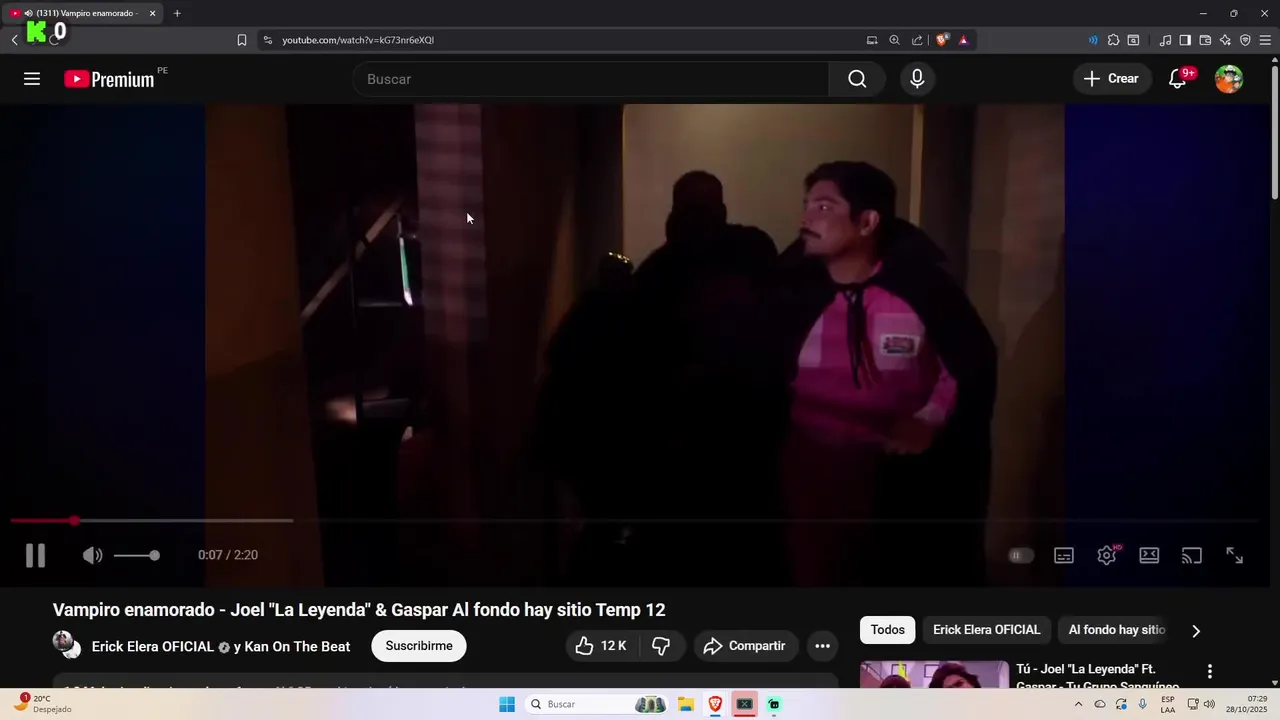Screen dimensions: 1280x720
Task: Open the Brave Rewards triangle icon
Action: click(x=963, y=40)
